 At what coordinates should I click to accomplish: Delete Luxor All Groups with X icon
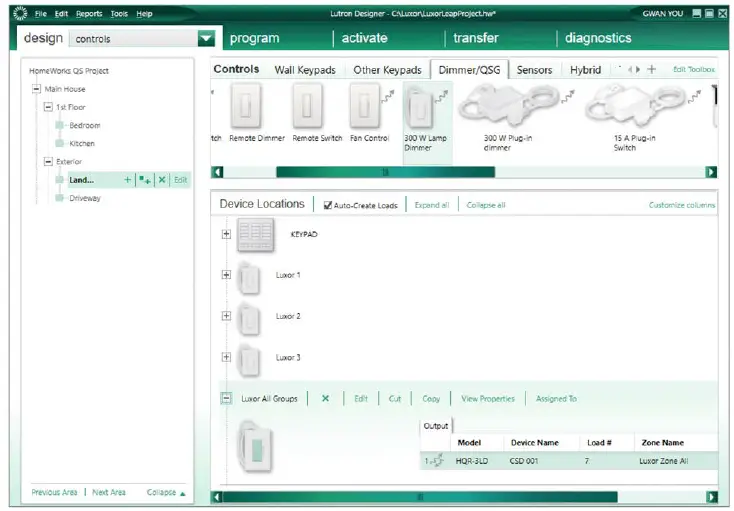pos(325,399)
